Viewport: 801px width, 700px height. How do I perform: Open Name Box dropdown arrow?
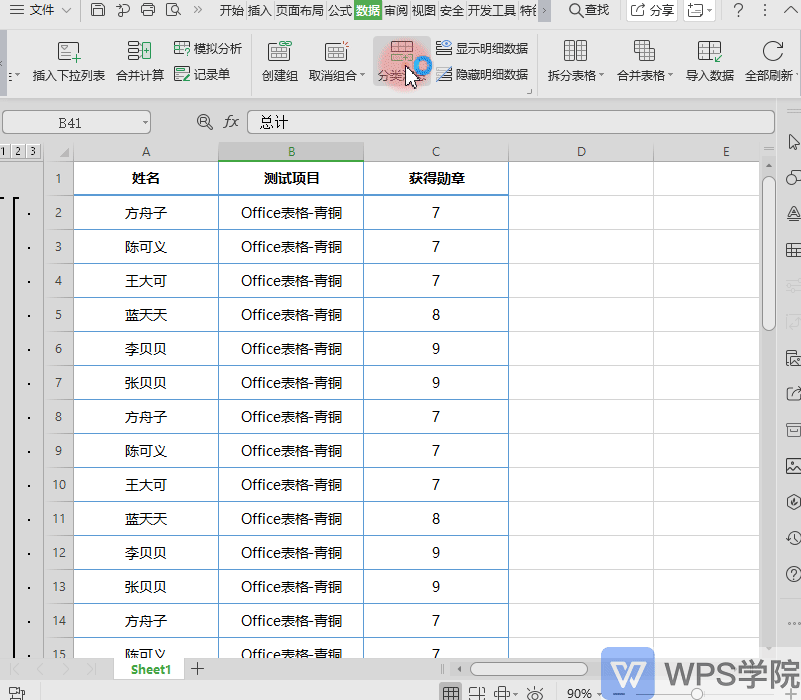click(145, 123)
